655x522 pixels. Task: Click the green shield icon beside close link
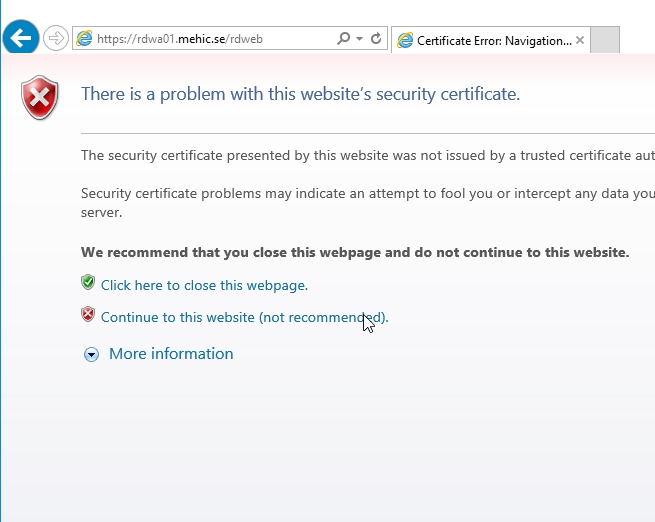[x=88, y=283]
